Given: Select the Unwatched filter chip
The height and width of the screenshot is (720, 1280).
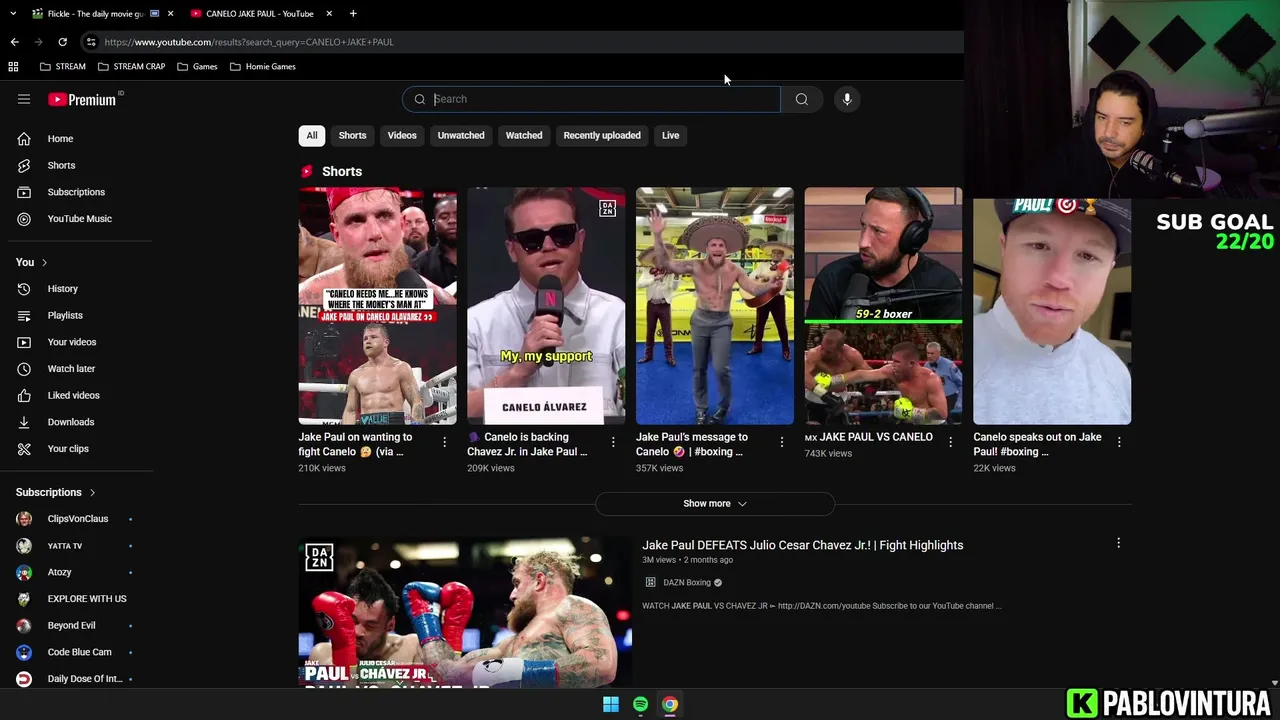Looking at the screenshot, I should [461, 136].
